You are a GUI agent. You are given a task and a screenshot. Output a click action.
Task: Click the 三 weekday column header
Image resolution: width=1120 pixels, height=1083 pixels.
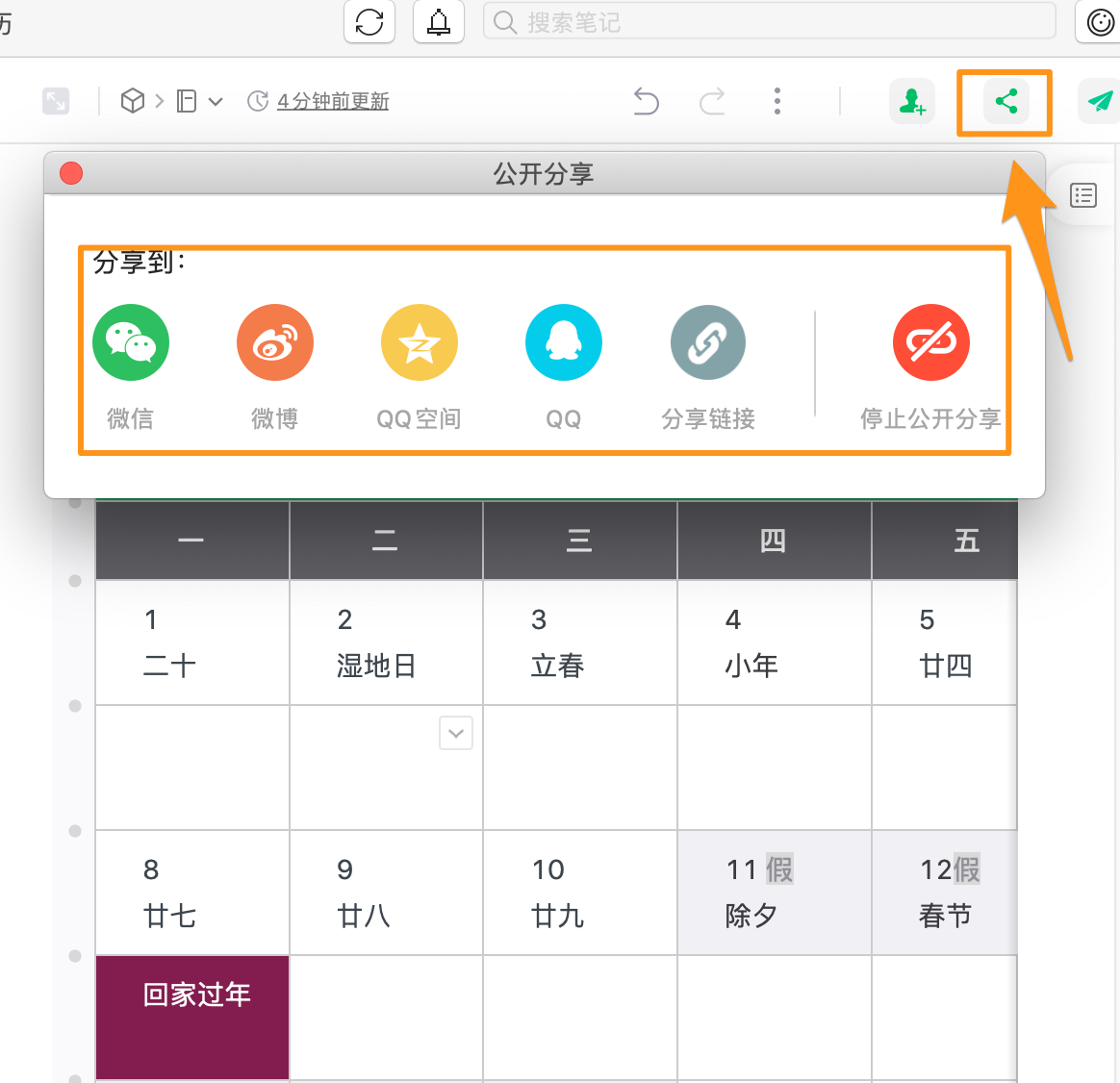tap(580, 541)
